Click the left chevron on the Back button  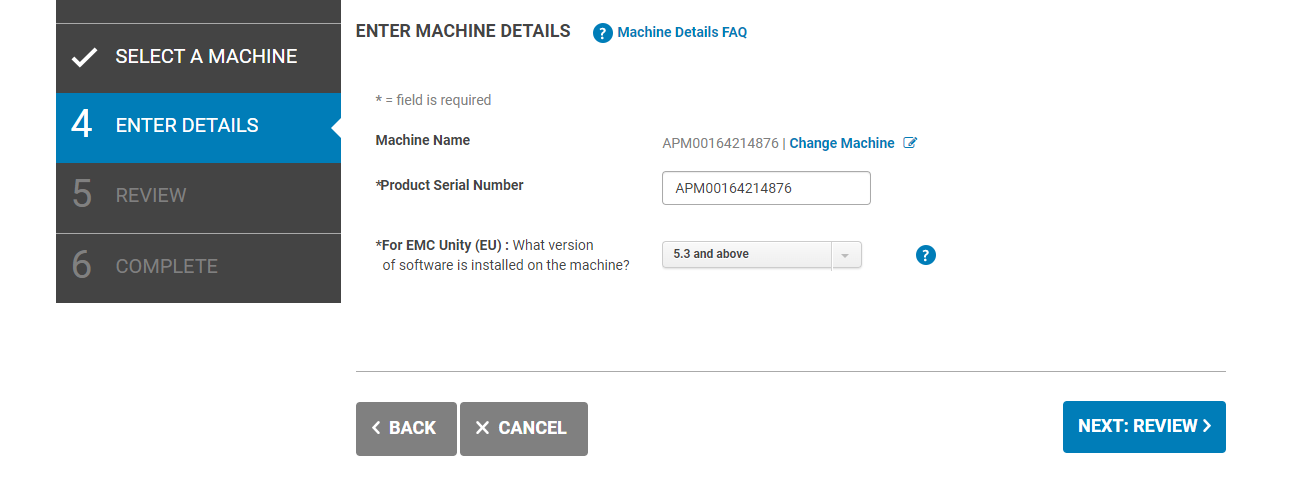[376, 428]
